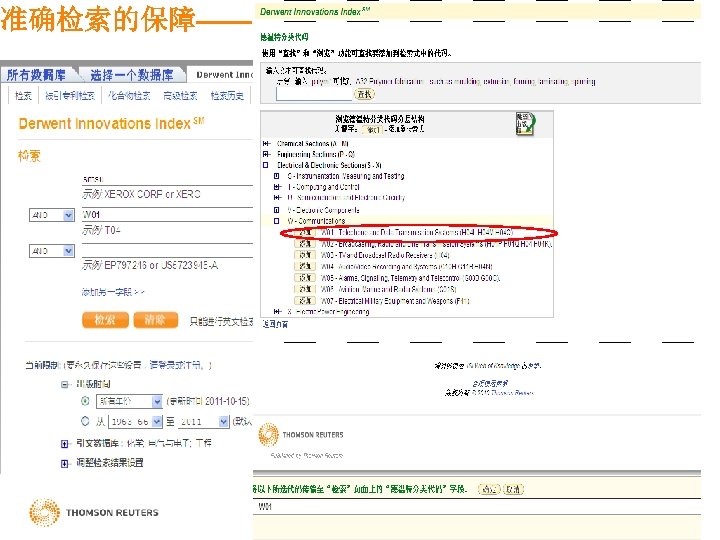Expand the T - Computing and Control node
This screenshot has height=540, width=720.
click(276, 187)
